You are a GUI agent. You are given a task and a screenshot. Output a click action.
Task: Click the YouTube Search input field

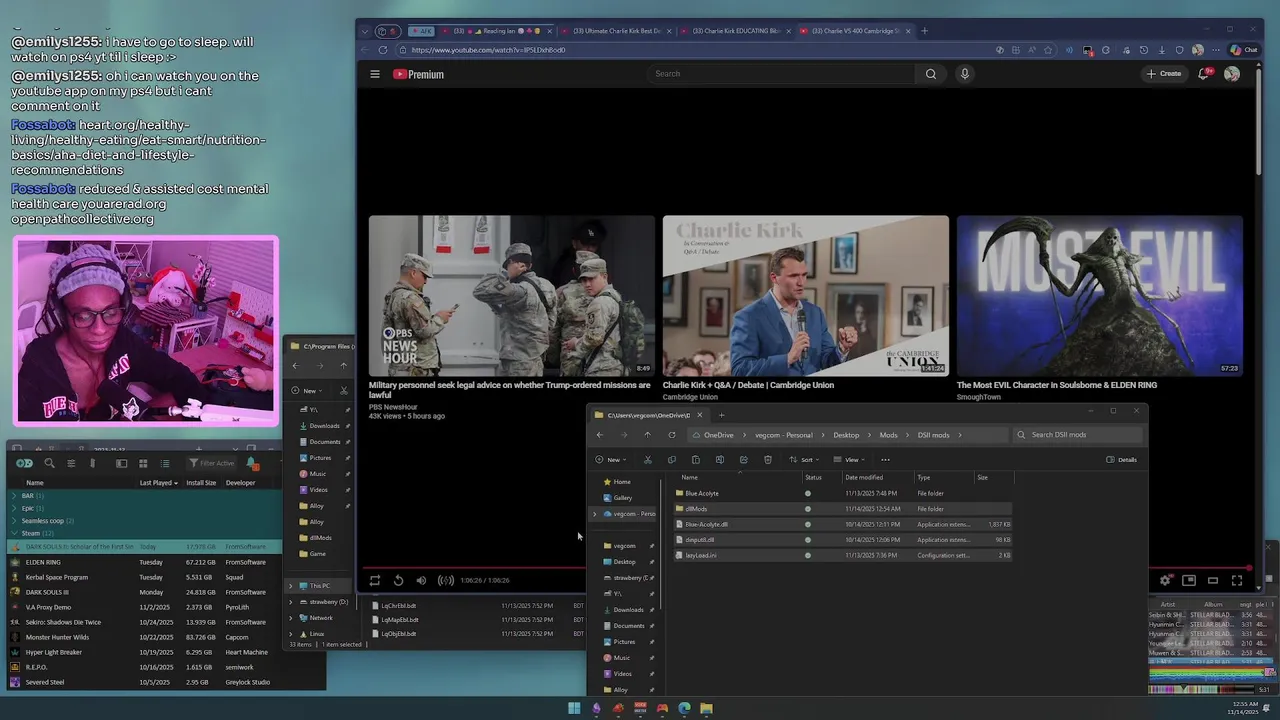(780, 74)
